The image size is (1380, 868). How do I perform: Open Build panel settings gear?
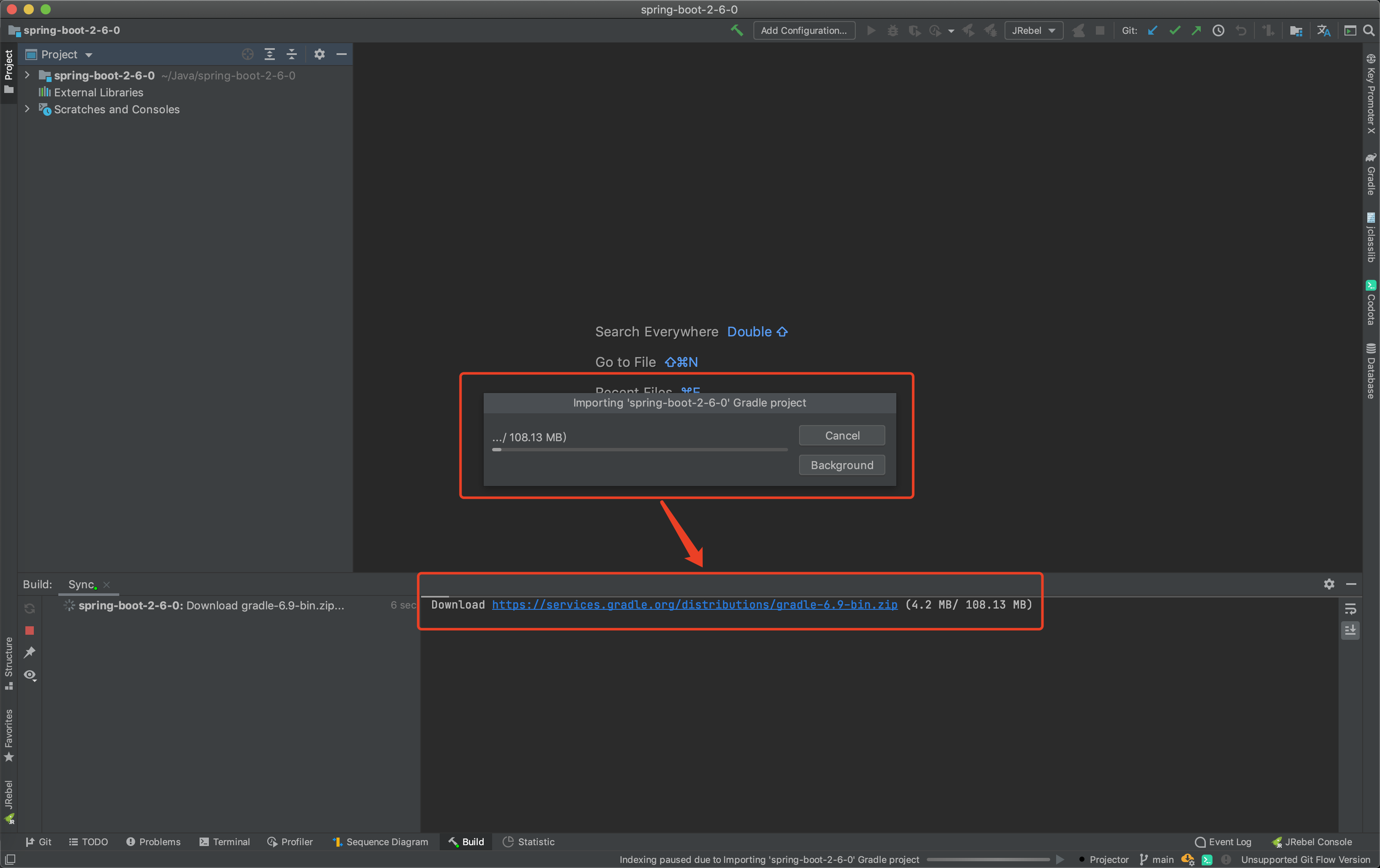click(x=1329, y=584)
